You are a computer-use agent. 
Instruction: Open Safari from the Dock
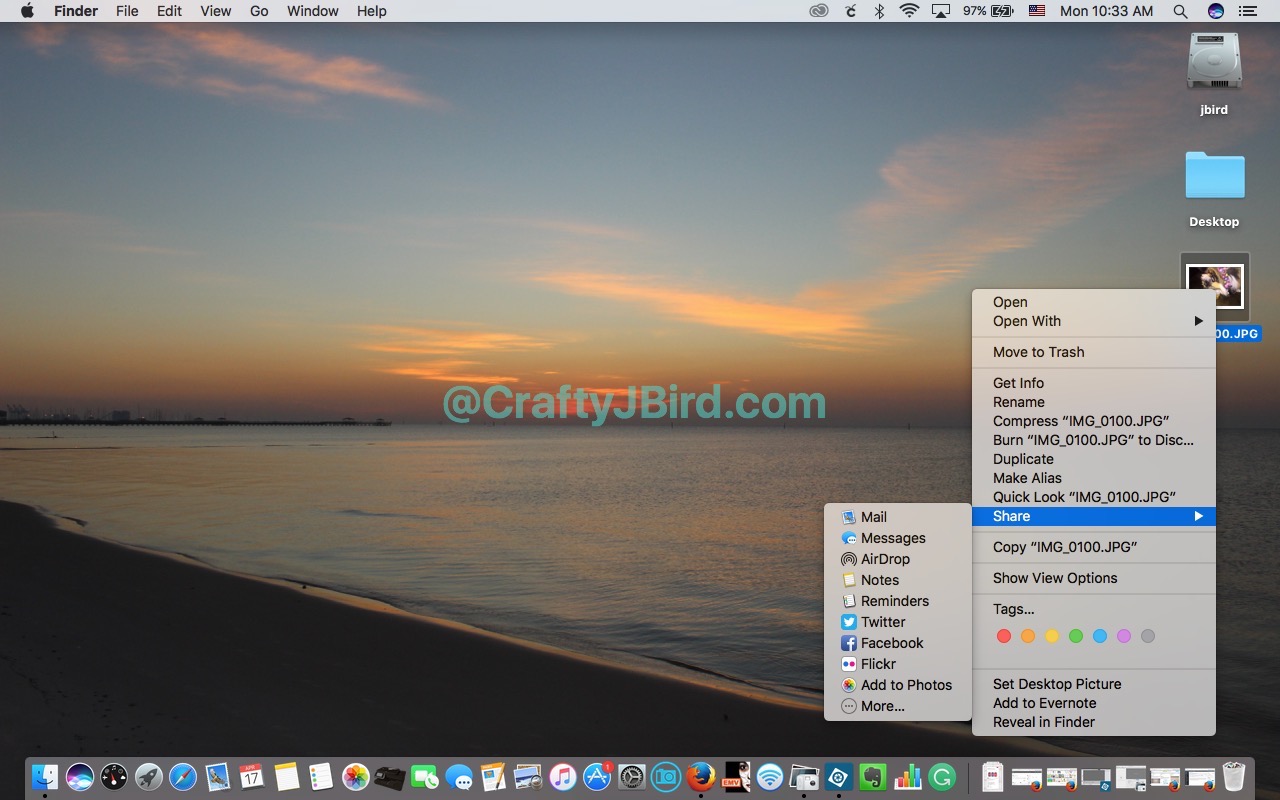tap(183, 776)
